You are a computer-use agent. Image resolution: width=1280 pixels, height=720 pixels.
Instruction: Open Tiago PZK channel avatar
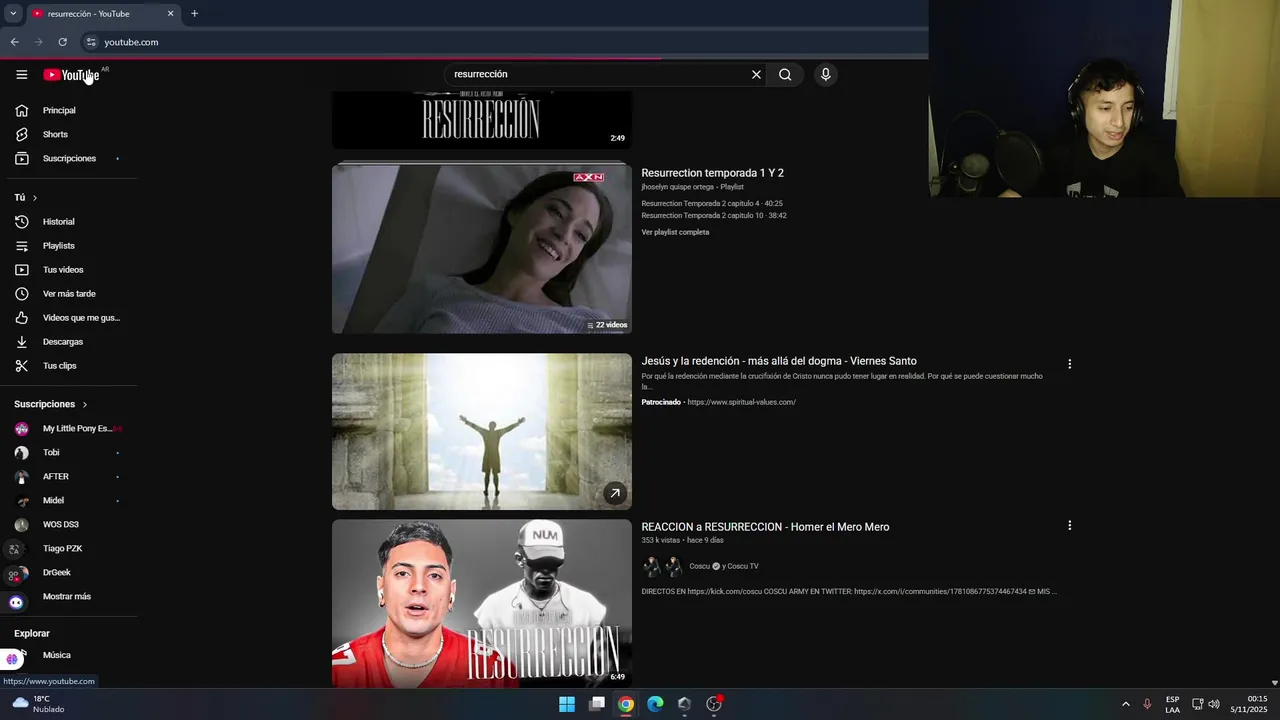[21, 548]
